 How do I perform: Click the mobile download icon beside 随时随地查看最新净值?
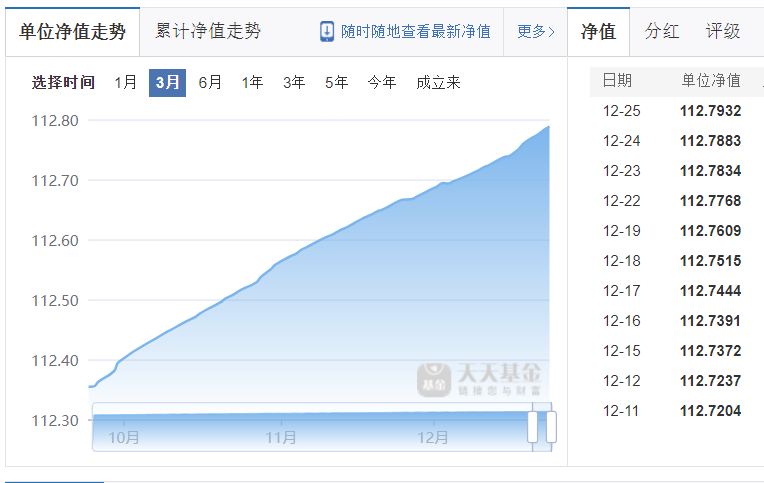(x=327, y=32)
